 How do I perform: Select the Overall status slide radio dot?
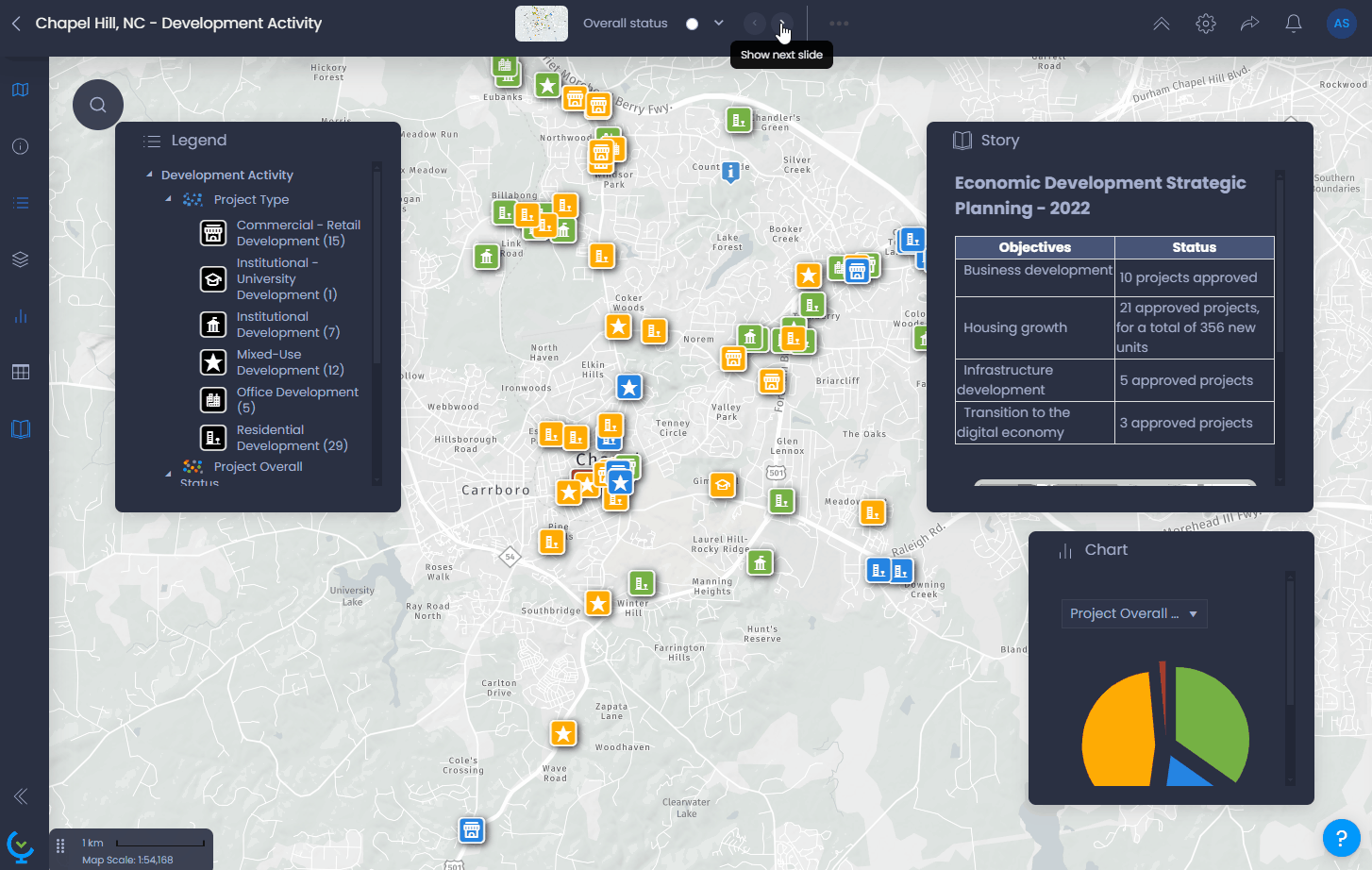tap(693, 24)
